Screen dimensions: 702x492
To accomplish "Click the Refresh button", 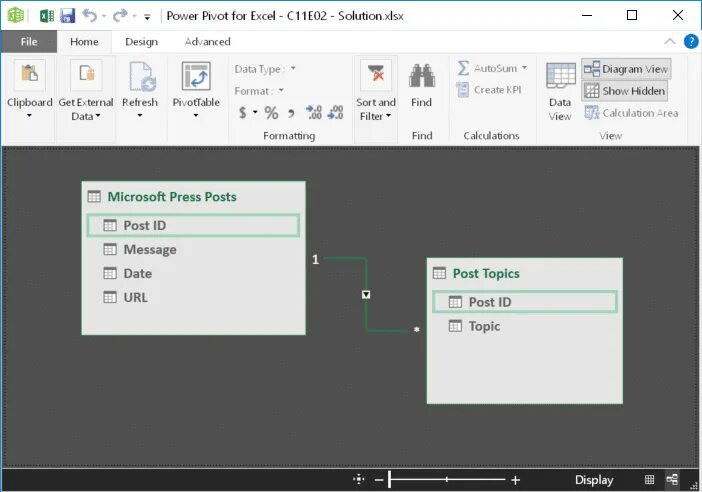I will tap(140, 90).
